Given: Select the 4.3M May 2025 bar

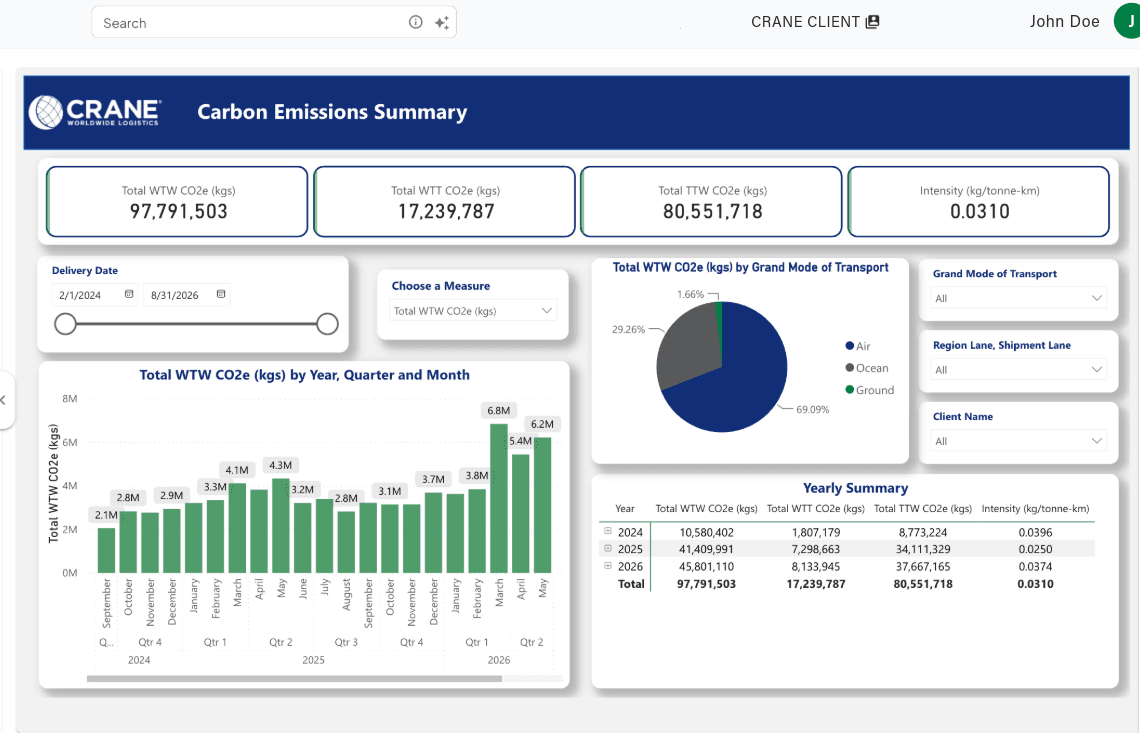Looking at the screenshot, I should (281, 525).
